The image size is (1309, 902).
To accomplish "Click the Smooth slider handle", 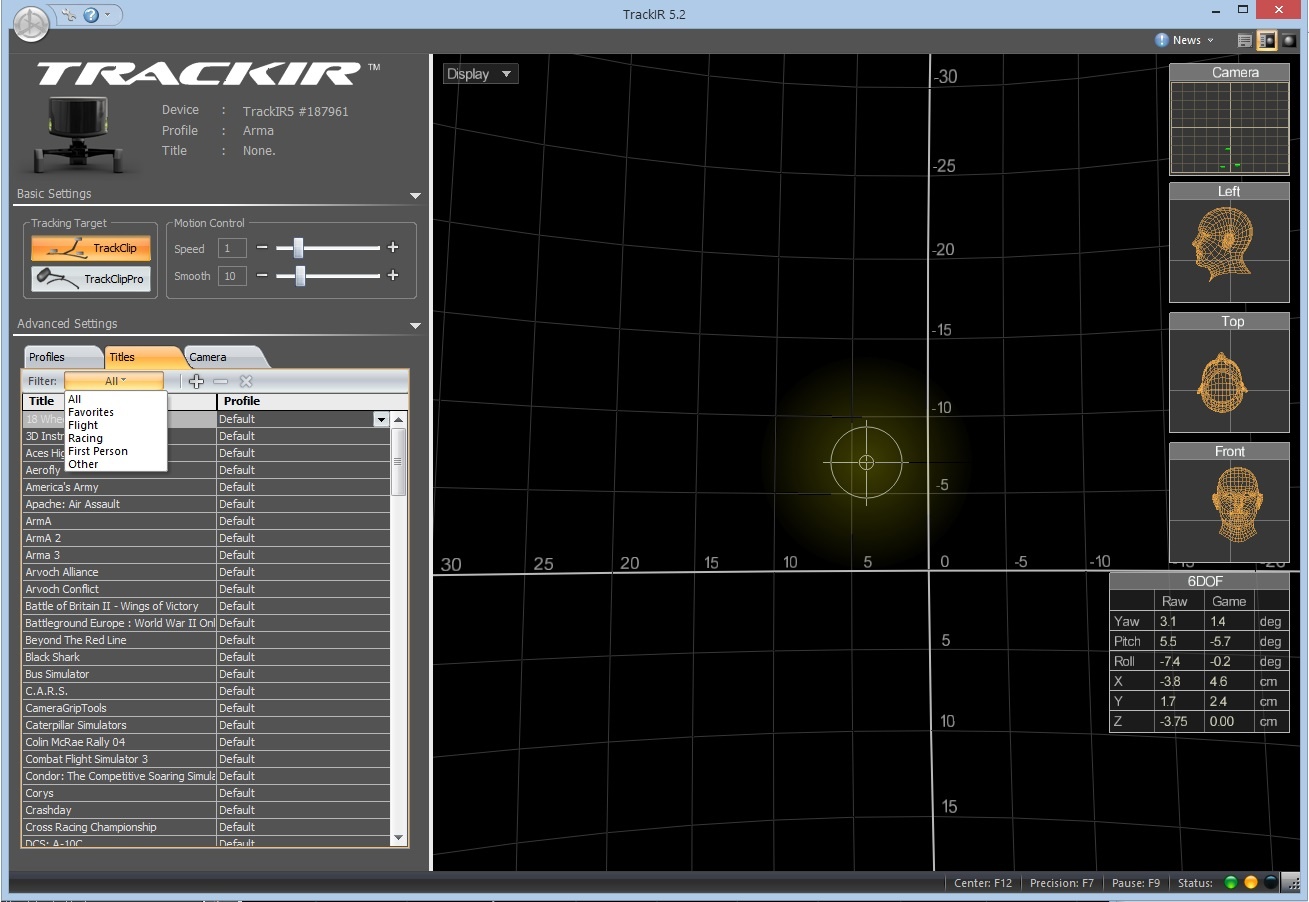I will point(300,275).
